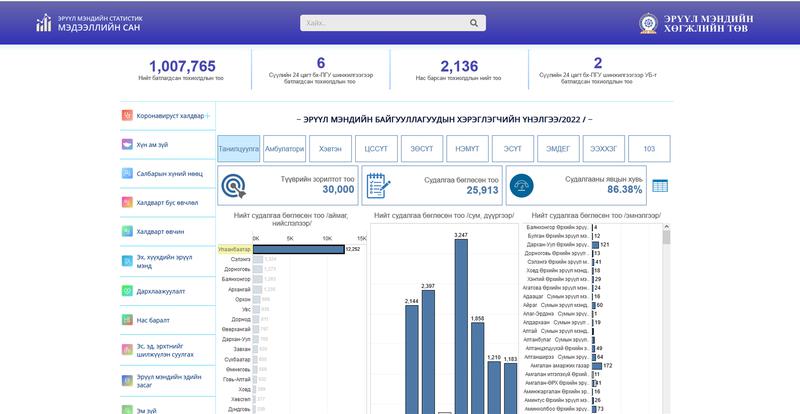Expand Коронавируст халдвар with the plus sign
800x414 pixels.
pos(207,116)
